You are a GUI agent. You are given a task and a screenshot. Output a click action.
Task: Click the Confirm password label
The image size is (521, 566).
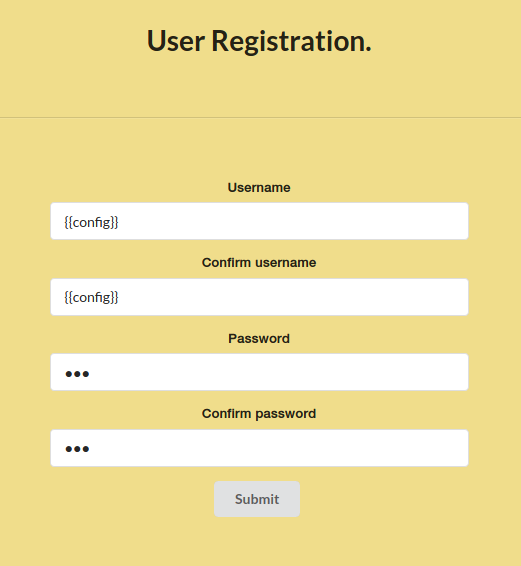tap(259, 414)
